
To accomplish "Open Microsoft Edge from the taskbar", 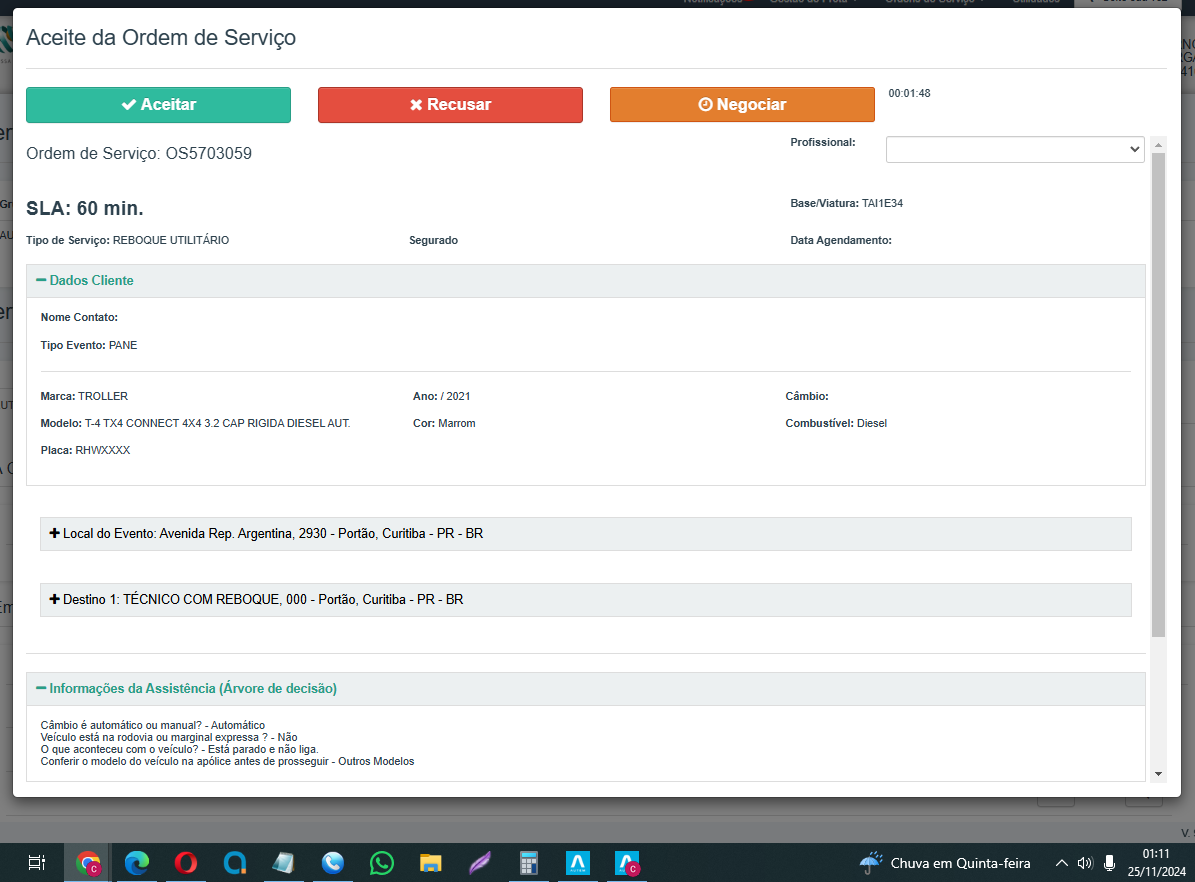I will tap(137, 863).
